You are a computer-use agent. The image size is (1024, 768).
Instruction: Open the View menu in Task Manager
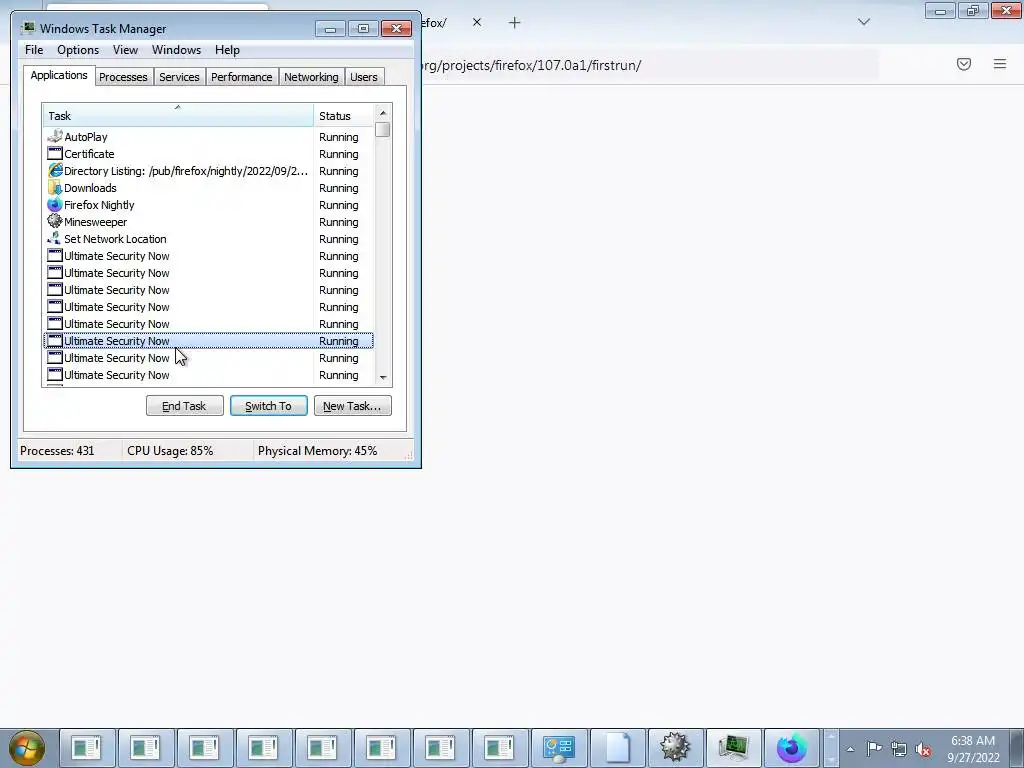125,50
